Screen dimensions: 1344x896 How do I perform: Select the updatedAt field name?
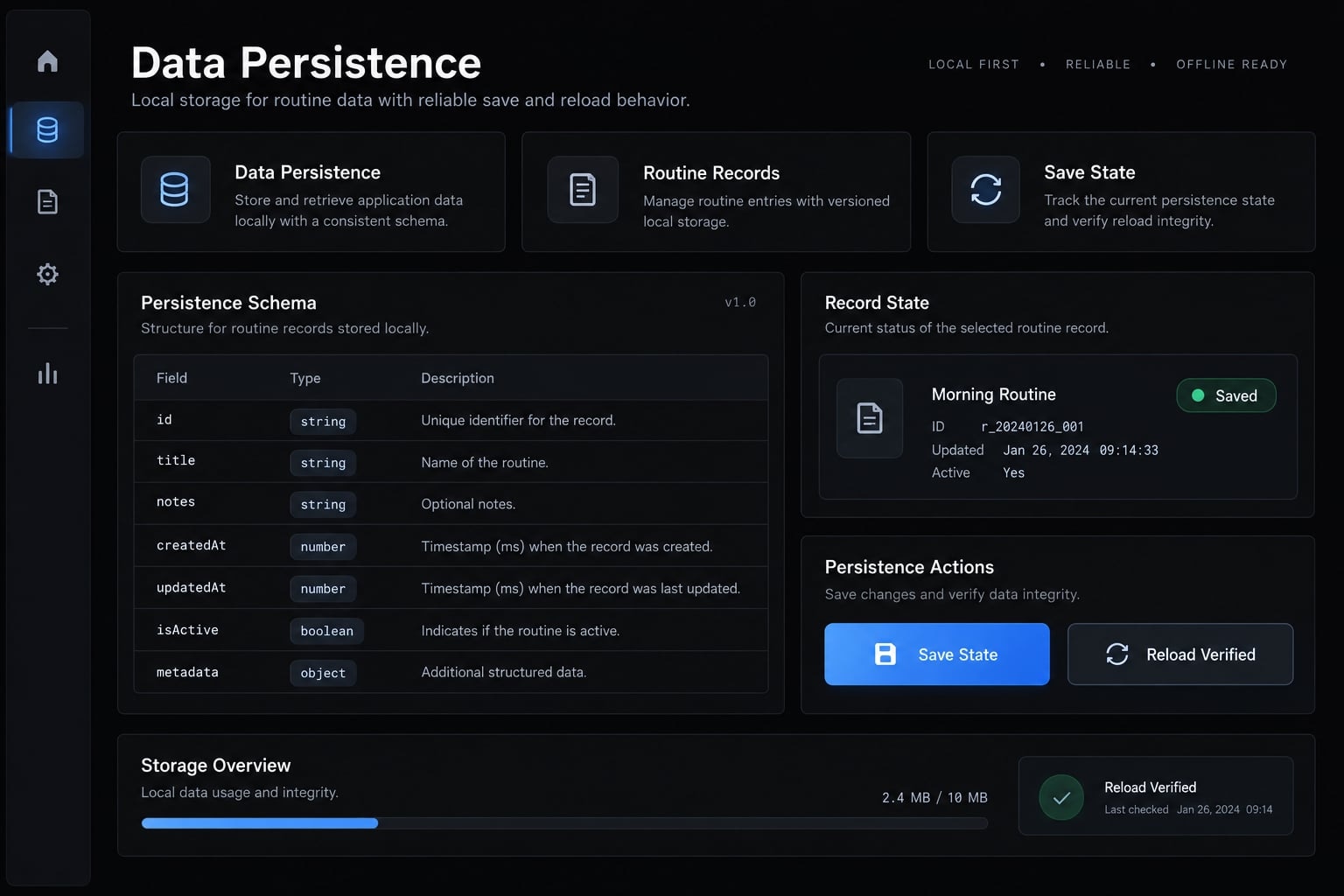click(191, 588)
